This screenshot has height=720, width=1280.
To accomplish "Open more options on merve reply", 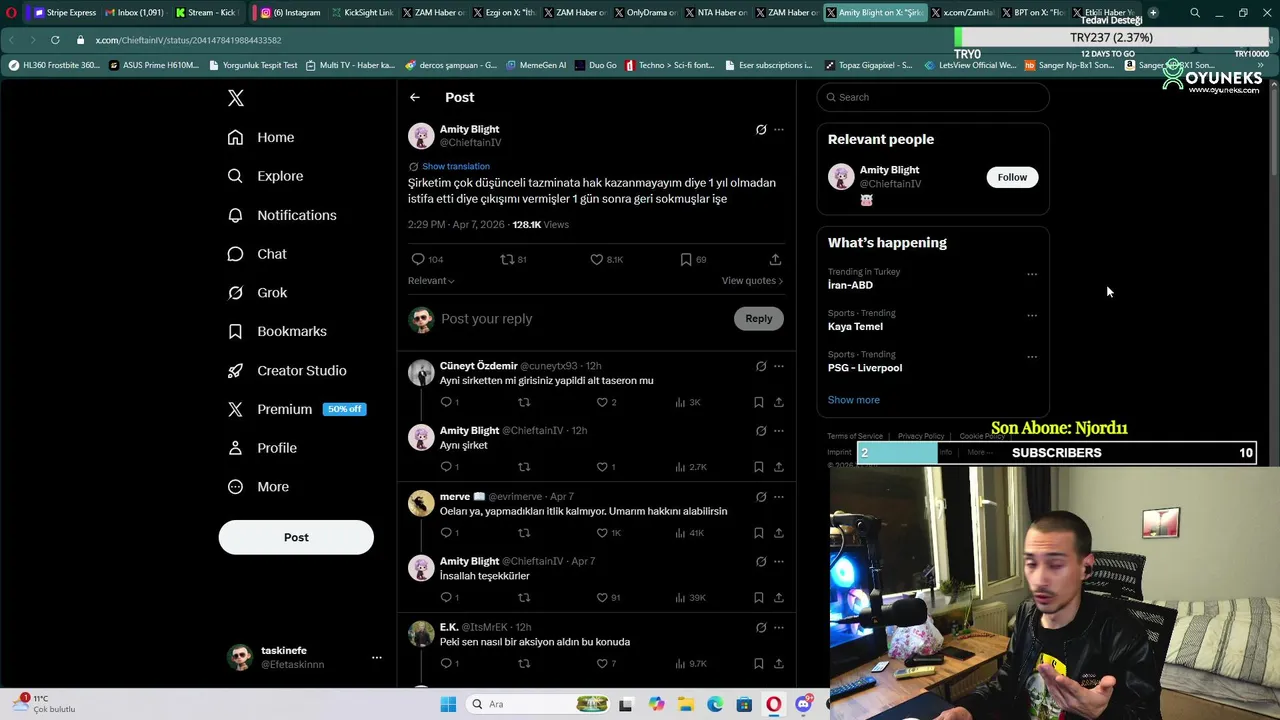I will pos(779,497).
